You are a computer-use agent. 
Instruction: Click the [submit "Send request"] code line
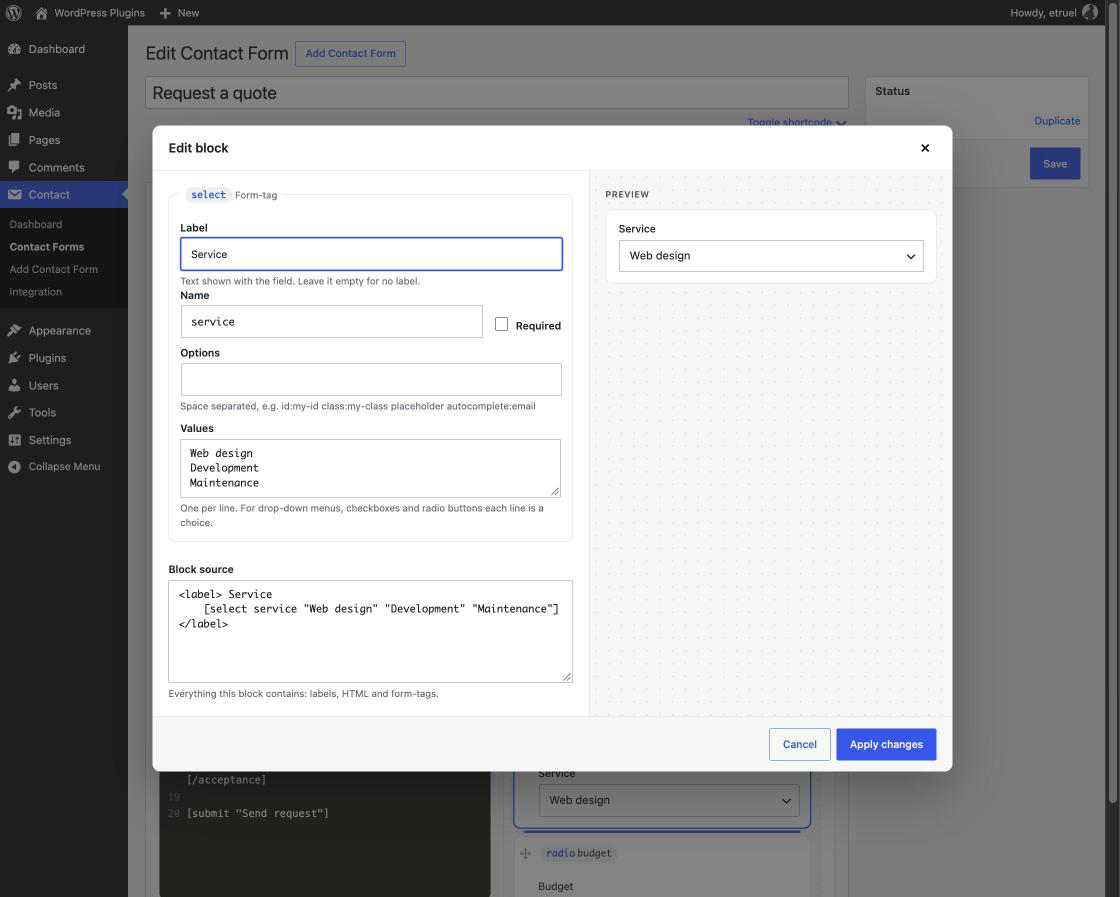258,813
